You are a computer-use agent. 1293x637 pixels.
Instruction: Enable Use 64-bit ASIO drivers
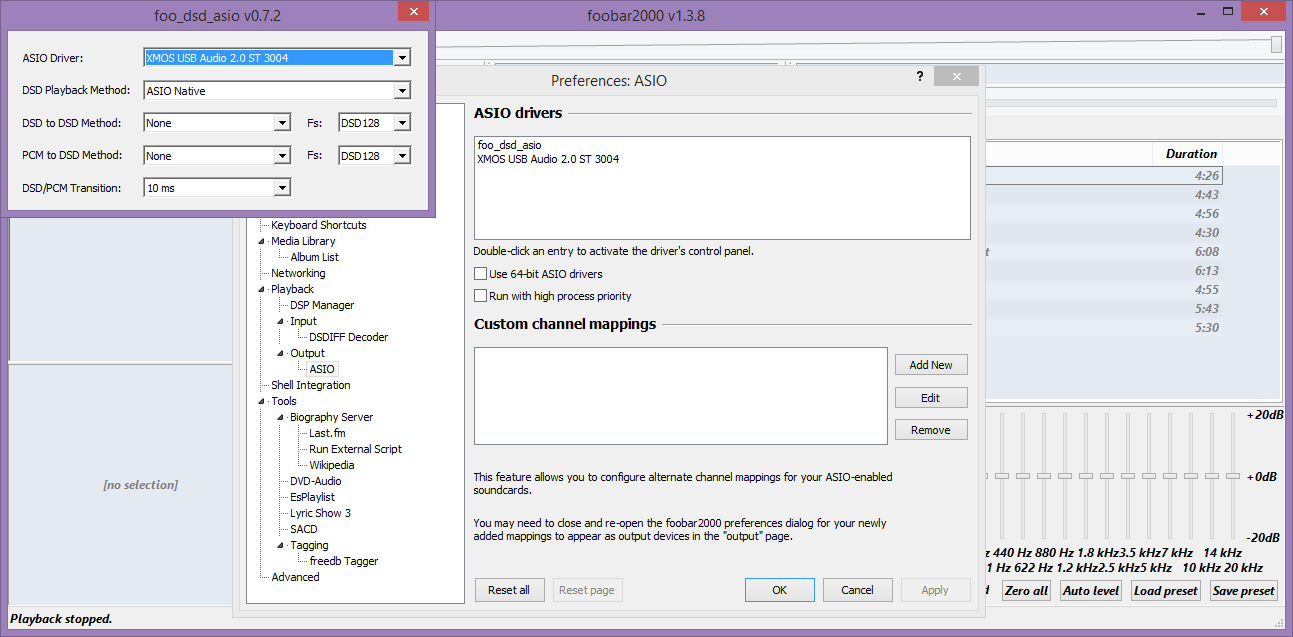(x=481, y=274)
